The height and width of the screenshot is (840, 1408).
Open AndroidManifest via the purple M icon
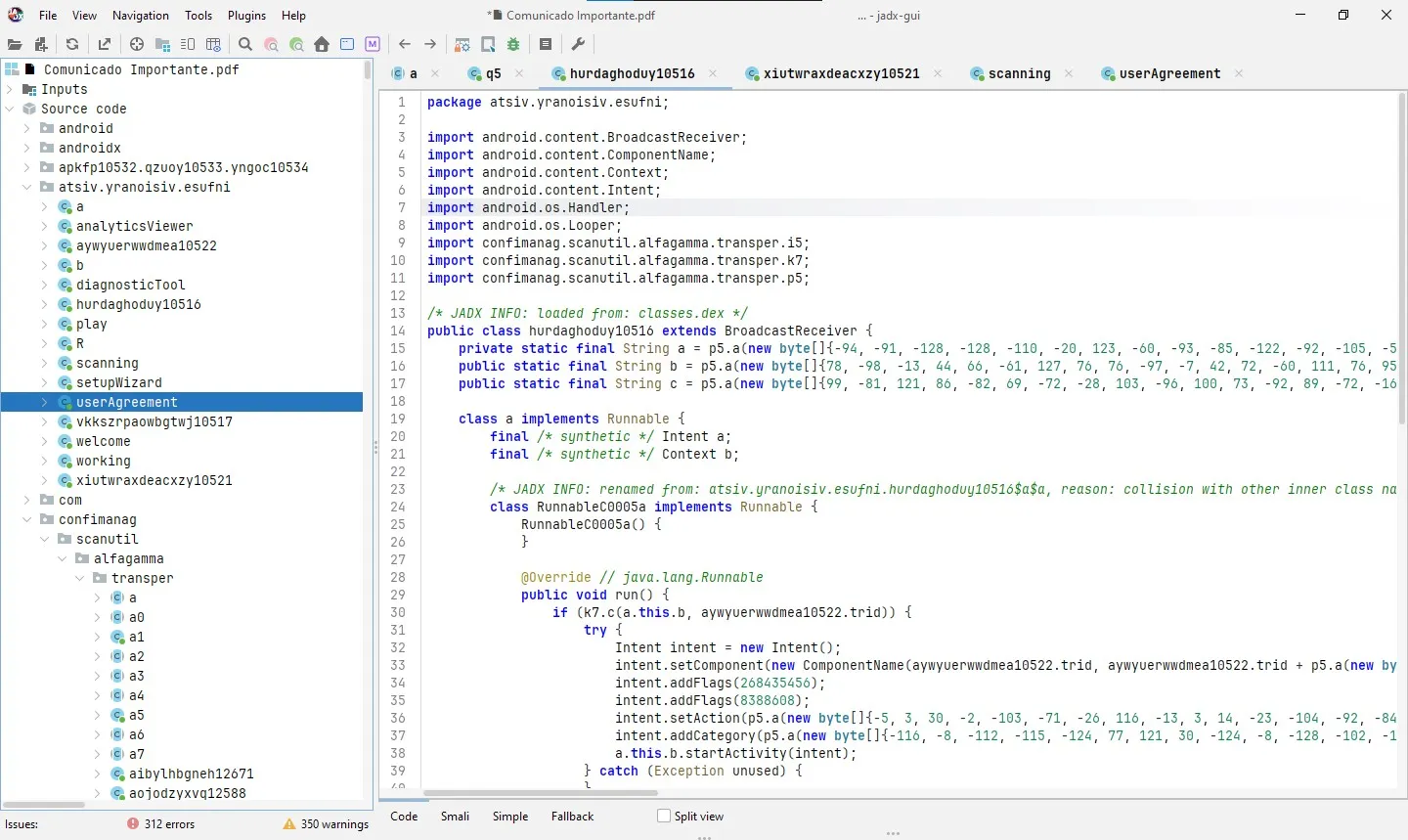373,44
